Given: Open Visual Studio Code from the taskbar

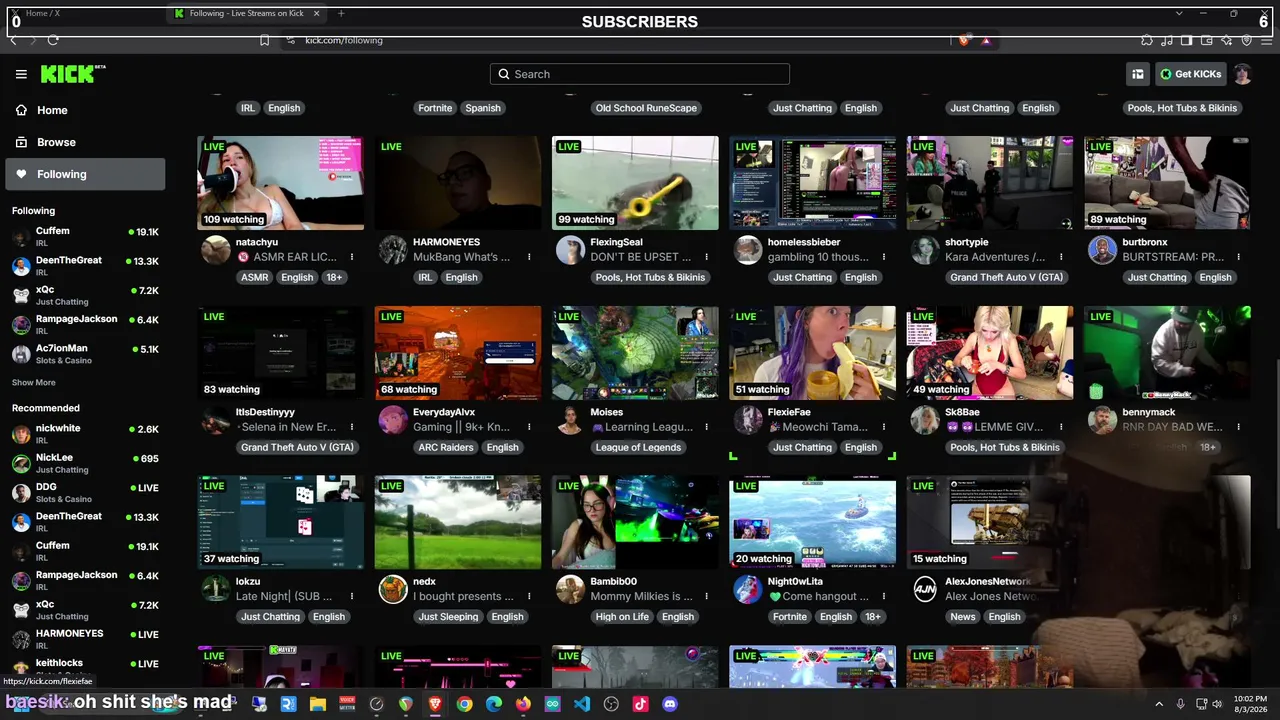Looking at the screenshot, I should (582, 704).
